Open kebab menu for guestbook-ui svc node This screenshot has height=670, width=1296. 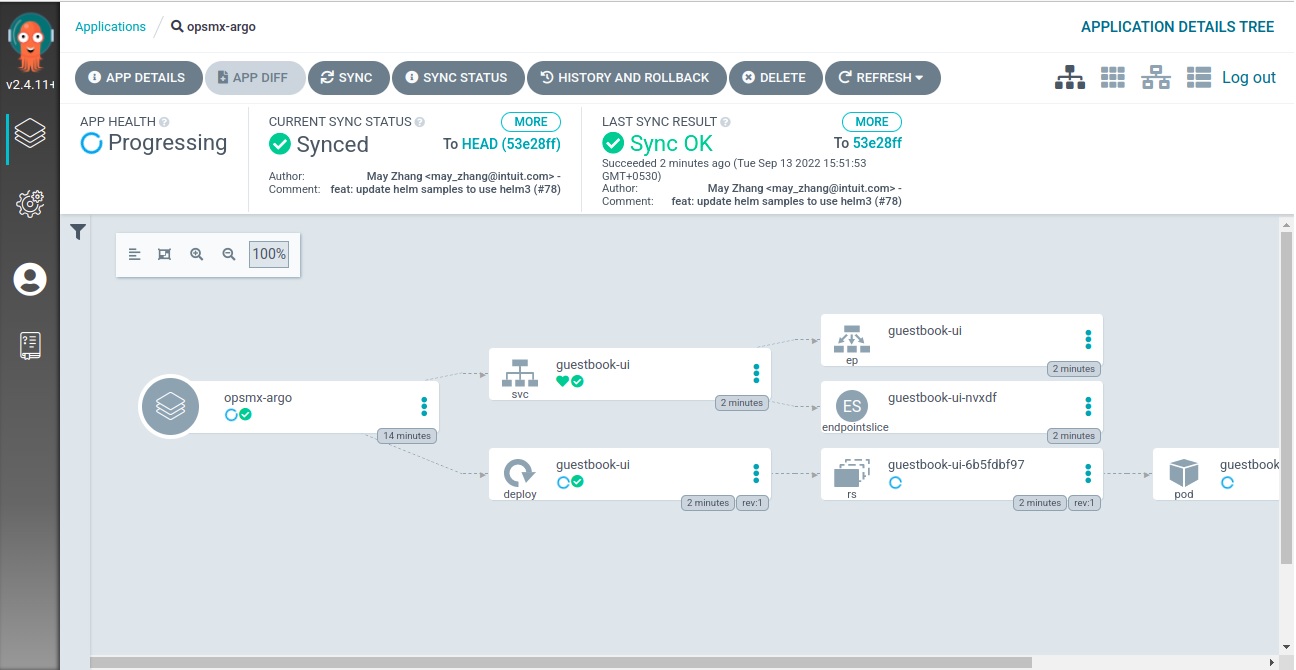(x=756, y=373)
